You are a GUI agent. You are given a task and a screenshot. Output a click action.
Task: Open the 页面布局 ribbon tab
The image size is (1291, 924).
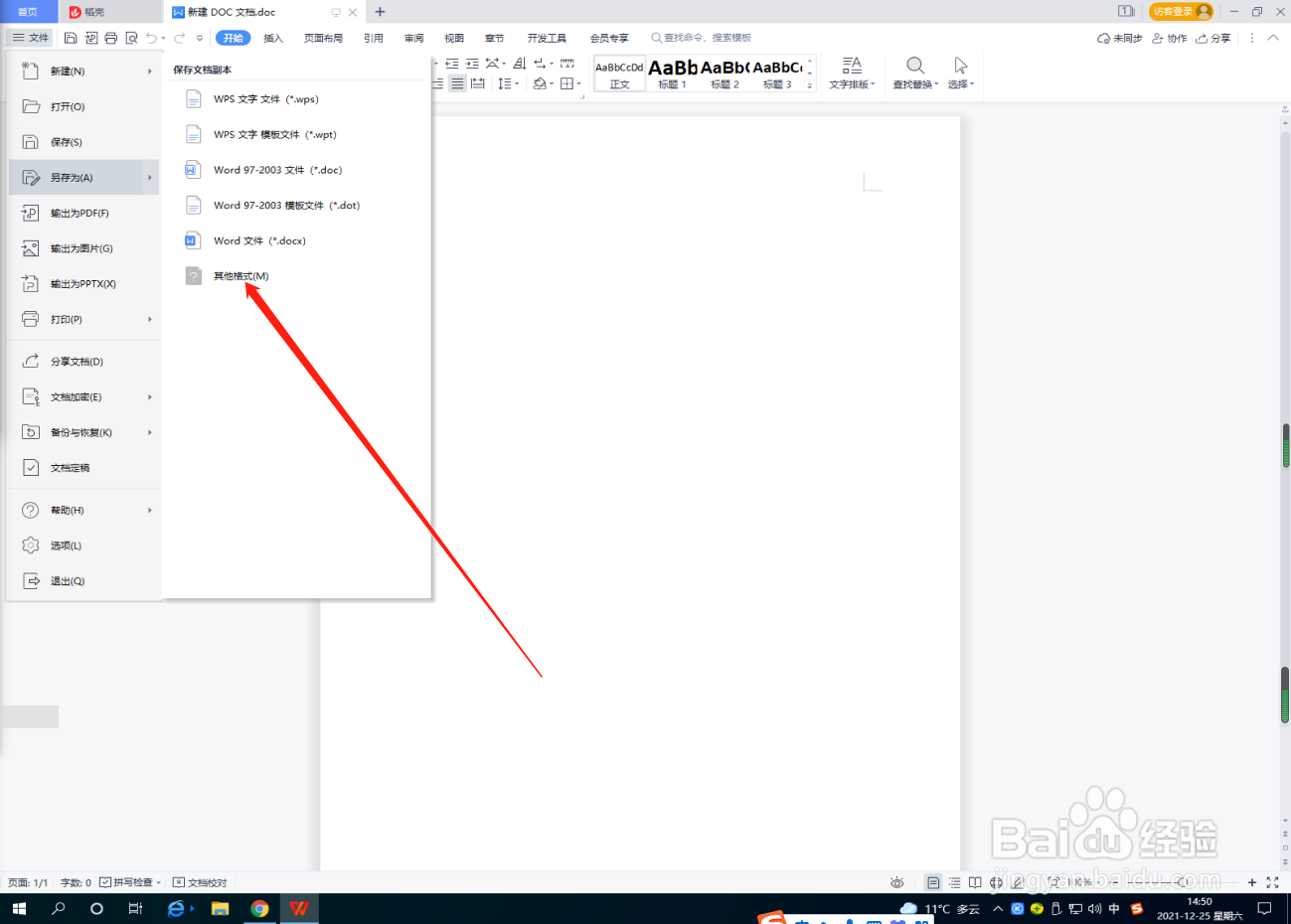pyautogui.click(x=323, y=38)
